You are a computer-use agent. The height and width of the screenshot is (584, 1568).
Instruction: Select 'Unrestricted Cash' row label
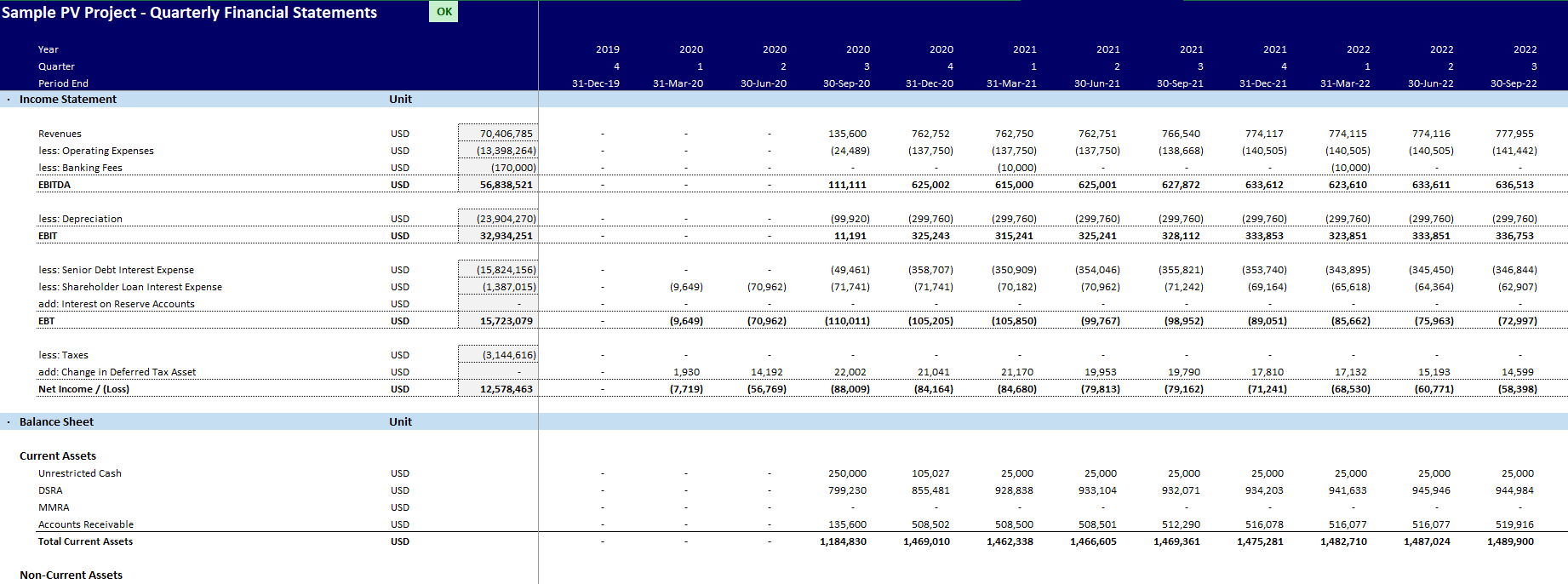[x=80, y=473]
